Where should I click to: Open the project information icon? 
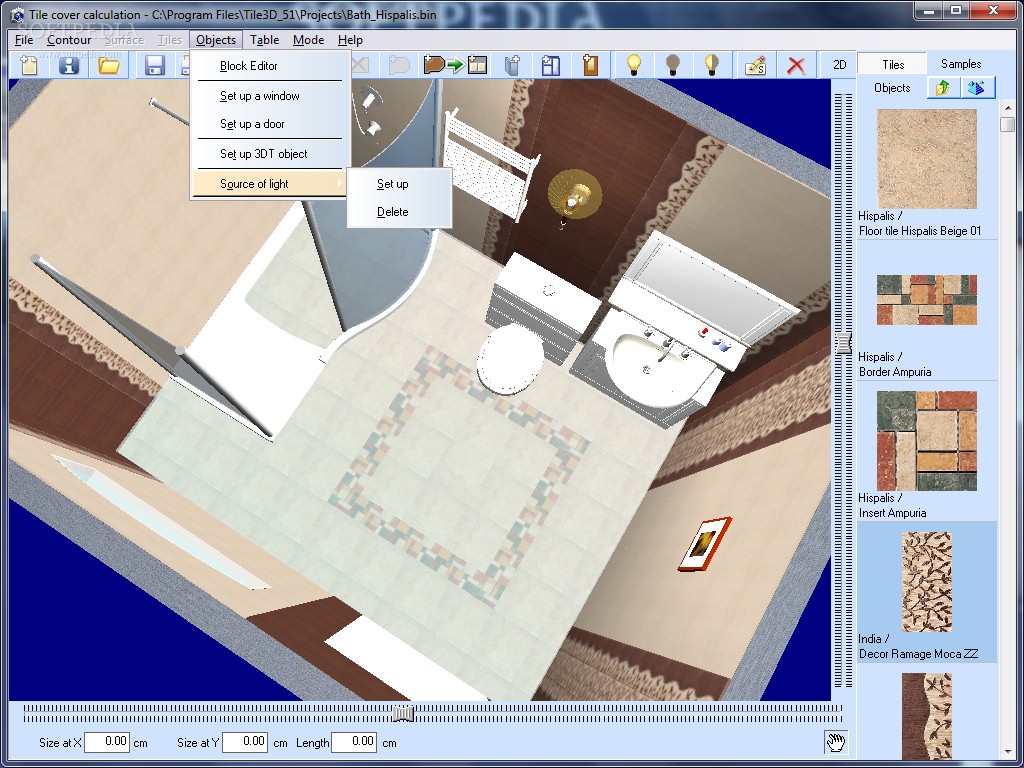point(69,65)
